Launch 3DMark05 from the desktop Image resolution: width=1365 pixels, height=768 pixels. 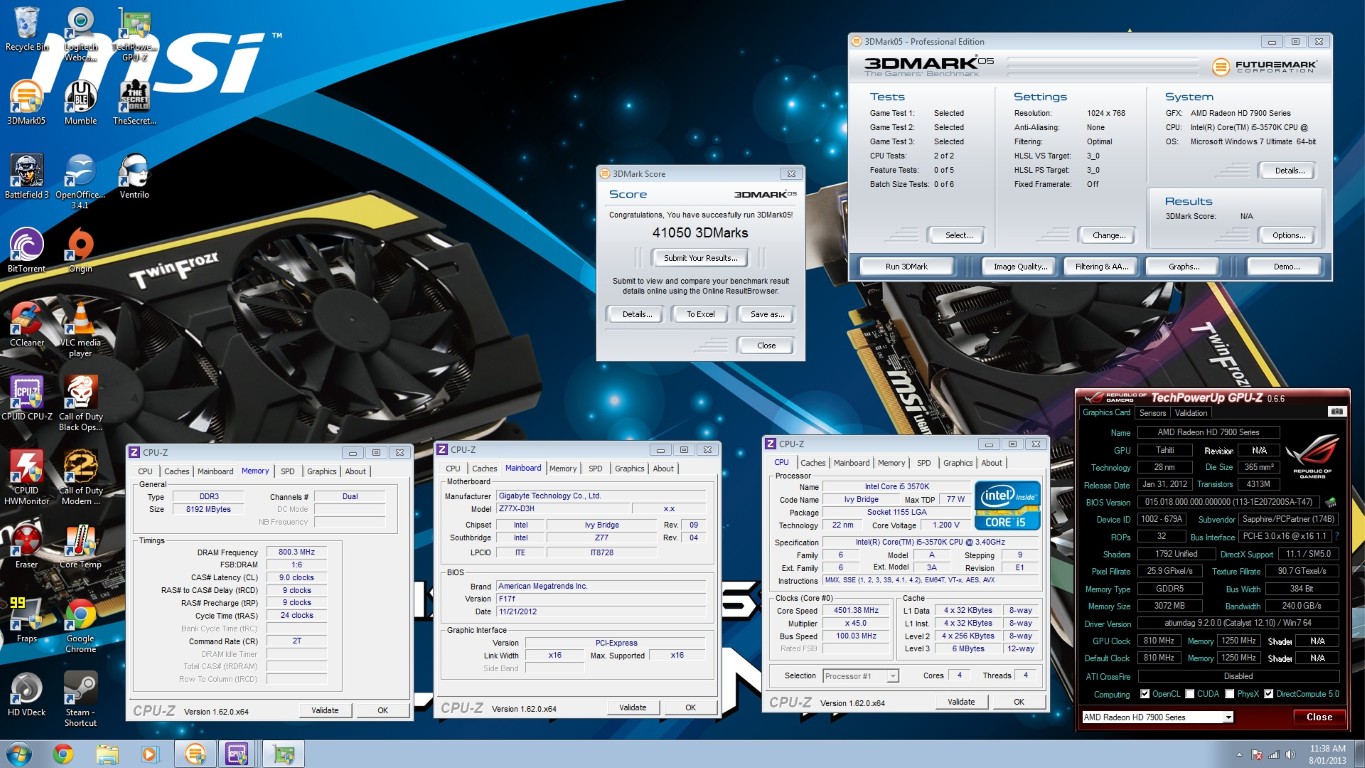pyautogui.click(x=27, y=103)
